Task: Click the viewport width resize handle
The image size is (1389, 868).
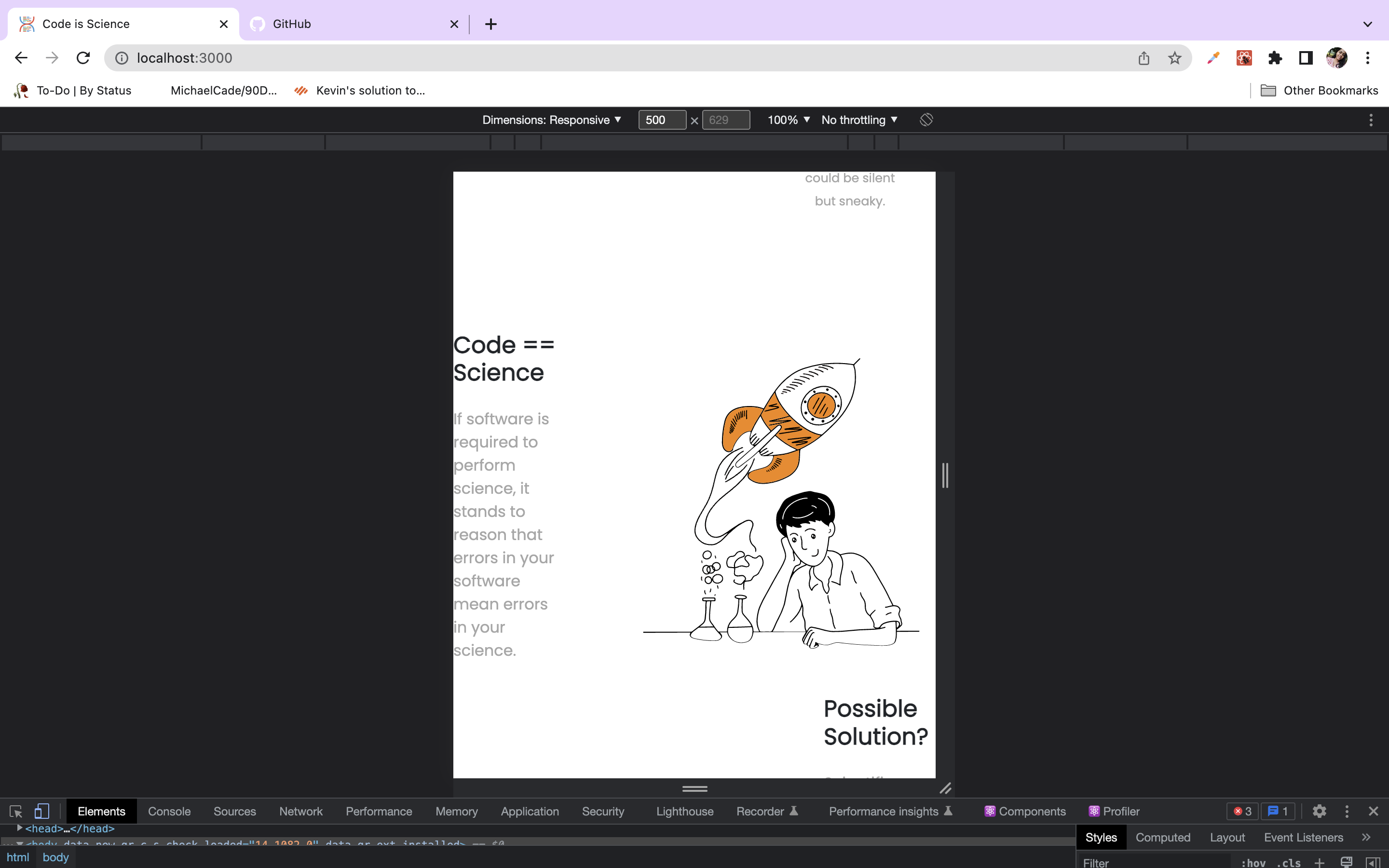Action: (945, 475)
